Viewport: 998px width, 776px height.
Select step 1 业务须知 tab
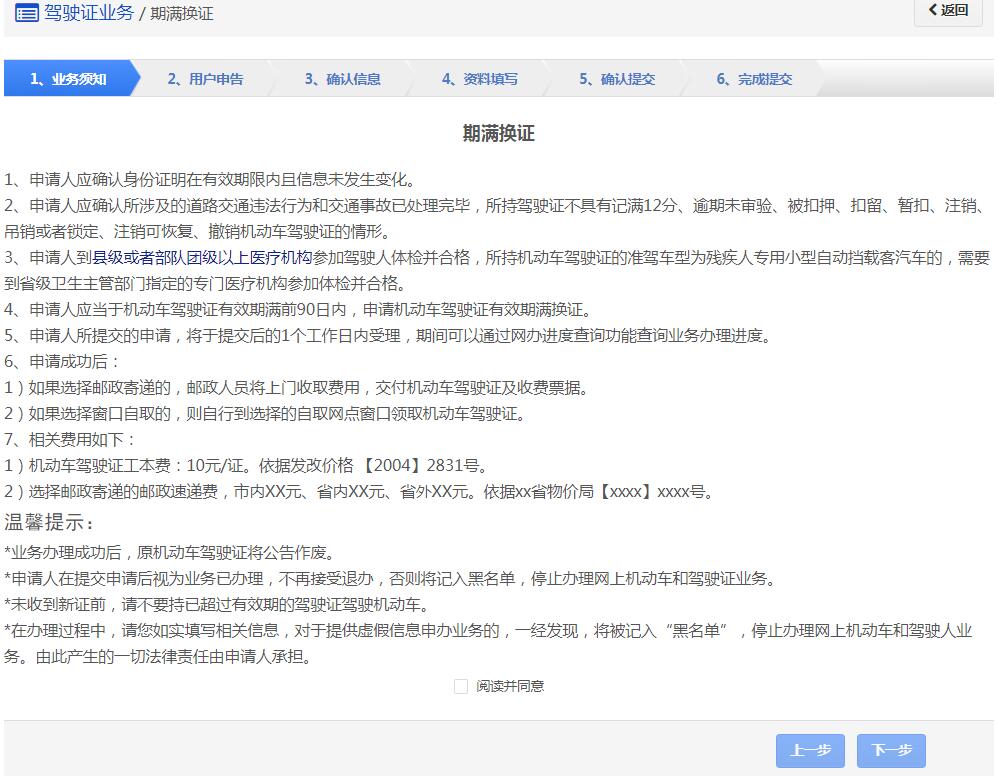pos(67,78)
